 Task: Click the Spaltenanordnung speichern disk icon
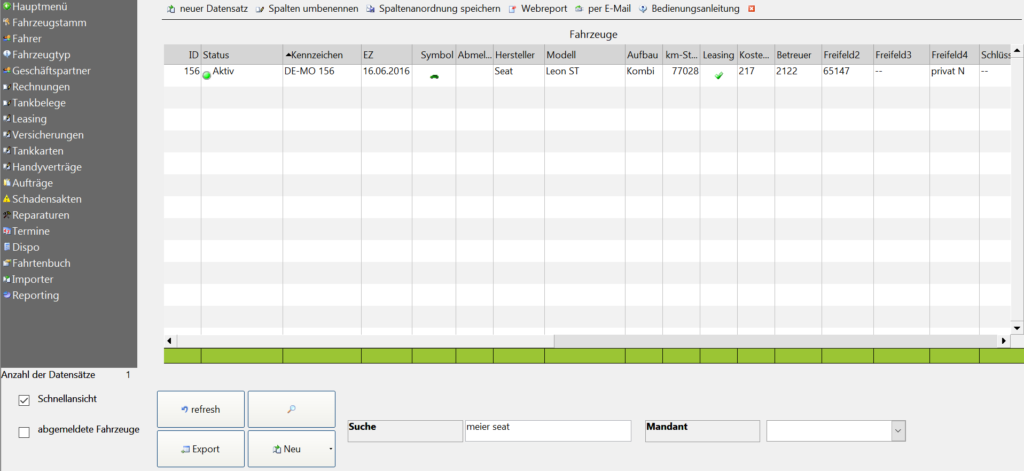(x=370, y=10)
